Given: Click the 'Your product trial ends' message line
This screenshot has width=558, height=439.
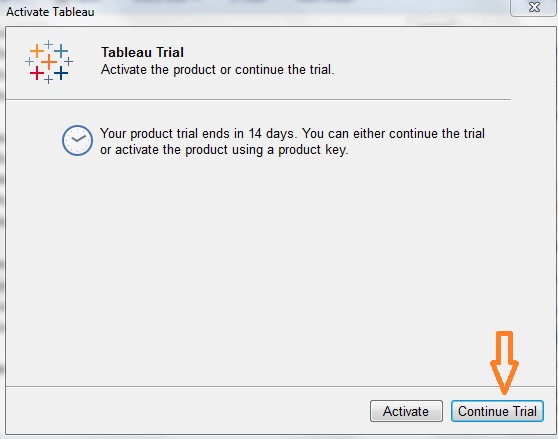Looking at the screenshot, I should pos(292,134).
